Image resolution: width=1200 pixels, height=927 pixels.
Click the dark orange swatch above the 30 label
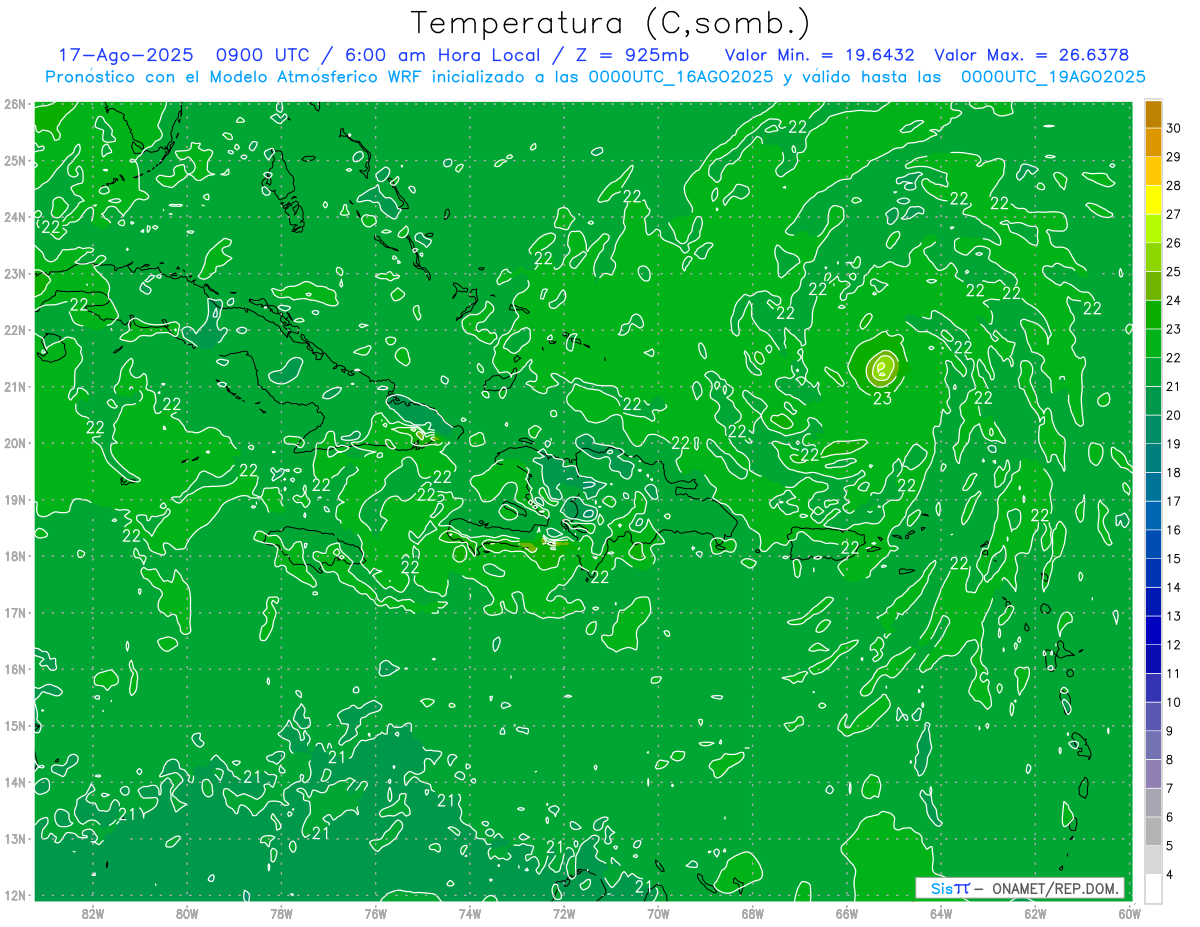tap(1153, 114)
